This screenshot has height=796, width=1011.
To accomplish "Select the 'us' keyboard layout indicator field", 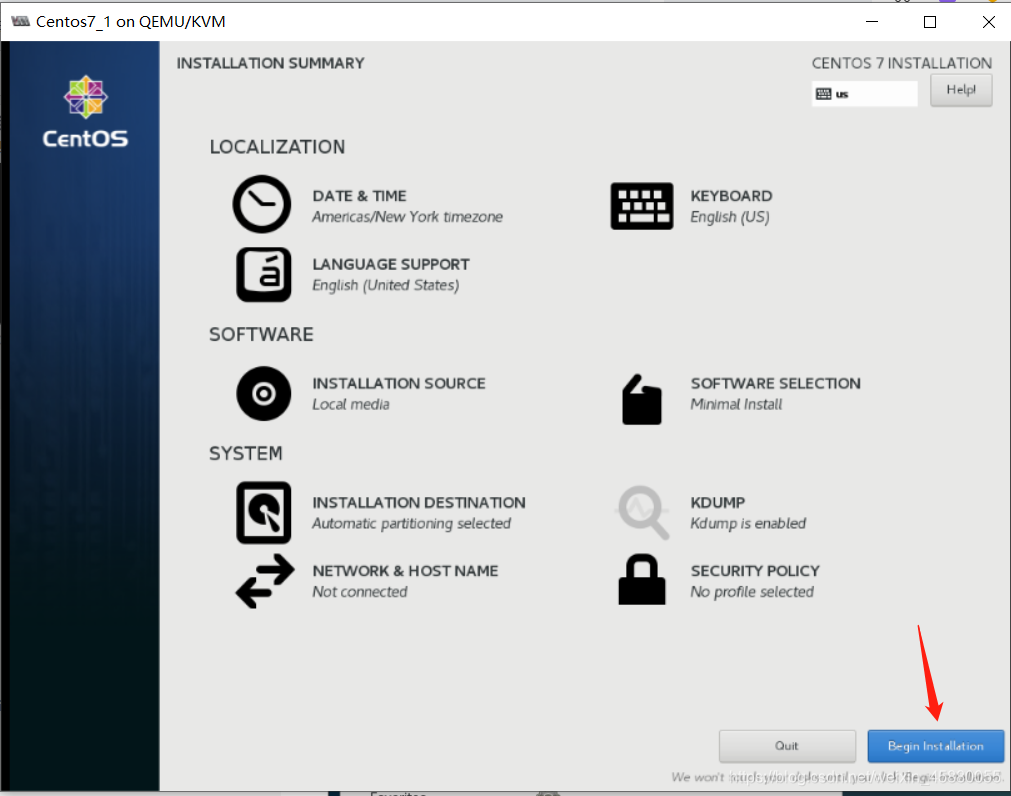I will 864,94.
